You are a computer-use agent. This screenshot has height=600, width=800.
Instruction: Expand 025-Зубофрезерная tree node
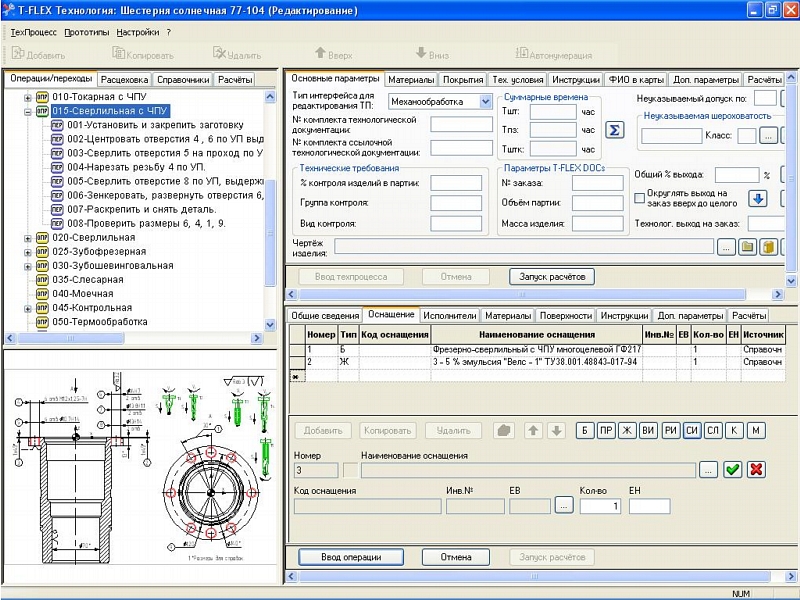point(28,252)
